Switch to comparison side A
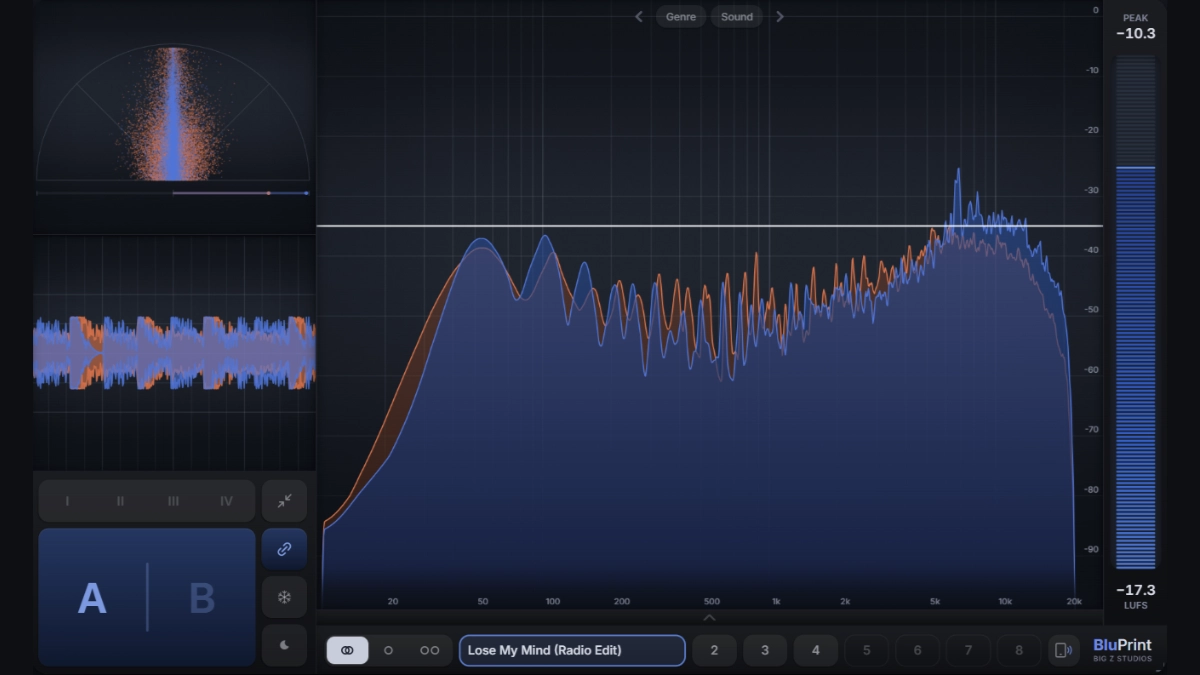 (x=92, y=598)
